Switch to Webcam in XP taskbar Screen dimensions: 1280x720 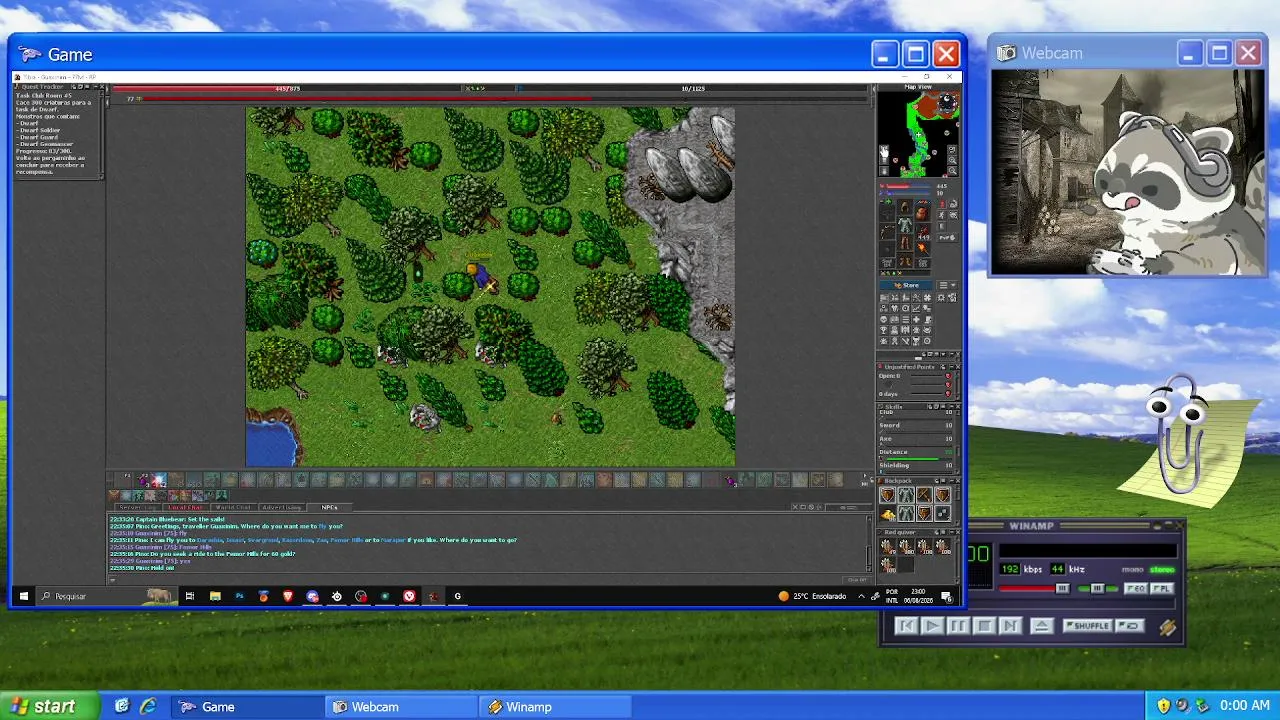pos(403,707)
